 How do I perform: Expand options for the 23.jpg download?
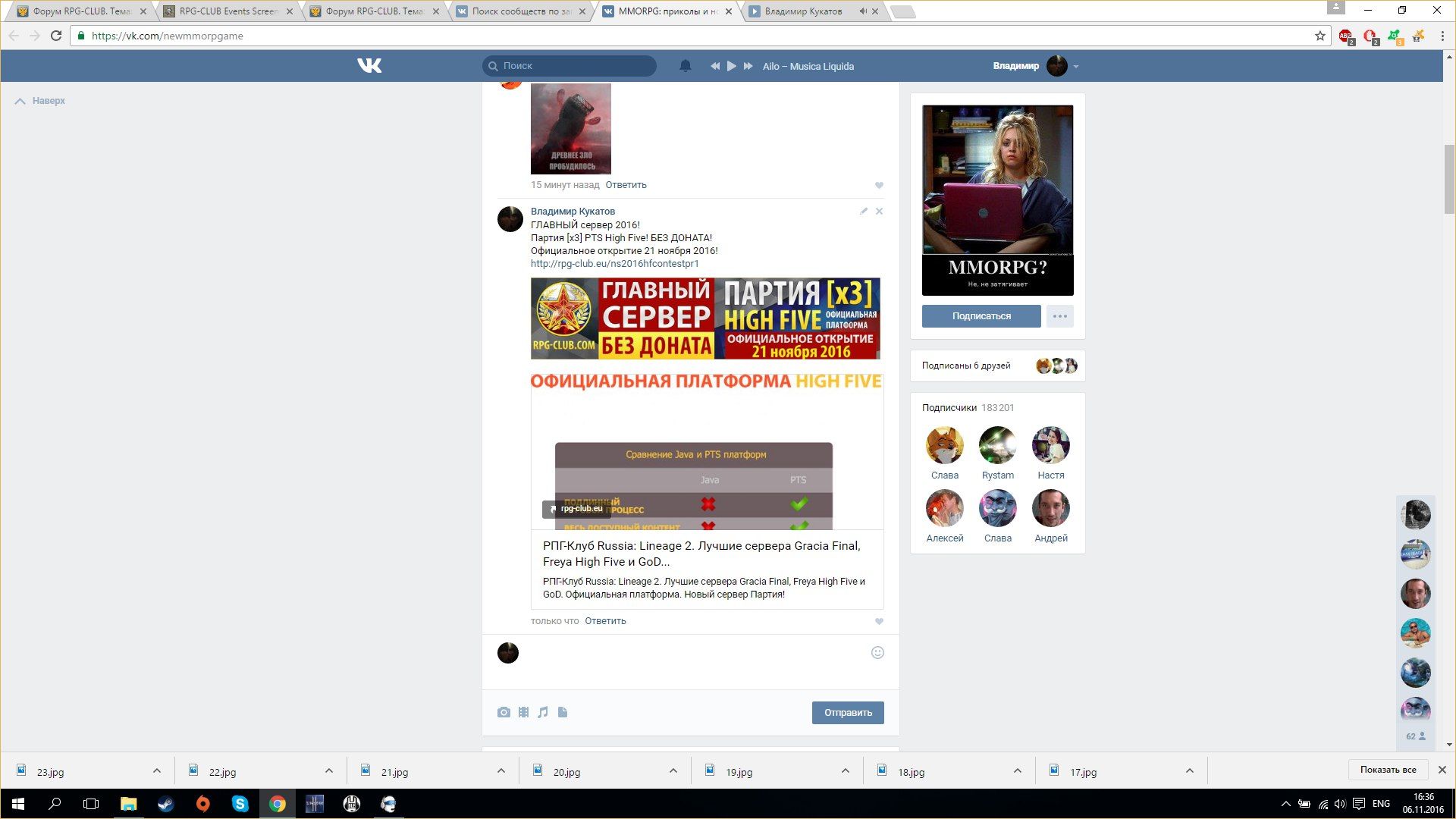click(x=156, y=771)
